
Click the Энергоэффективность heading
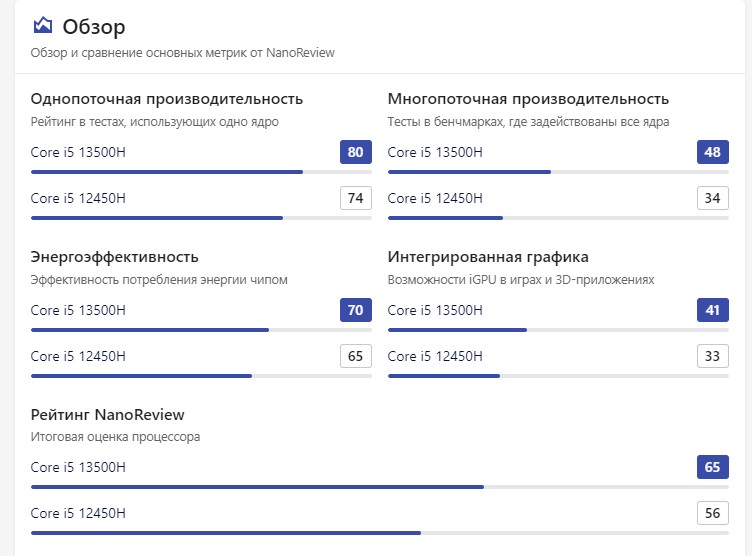pos(114,257)
